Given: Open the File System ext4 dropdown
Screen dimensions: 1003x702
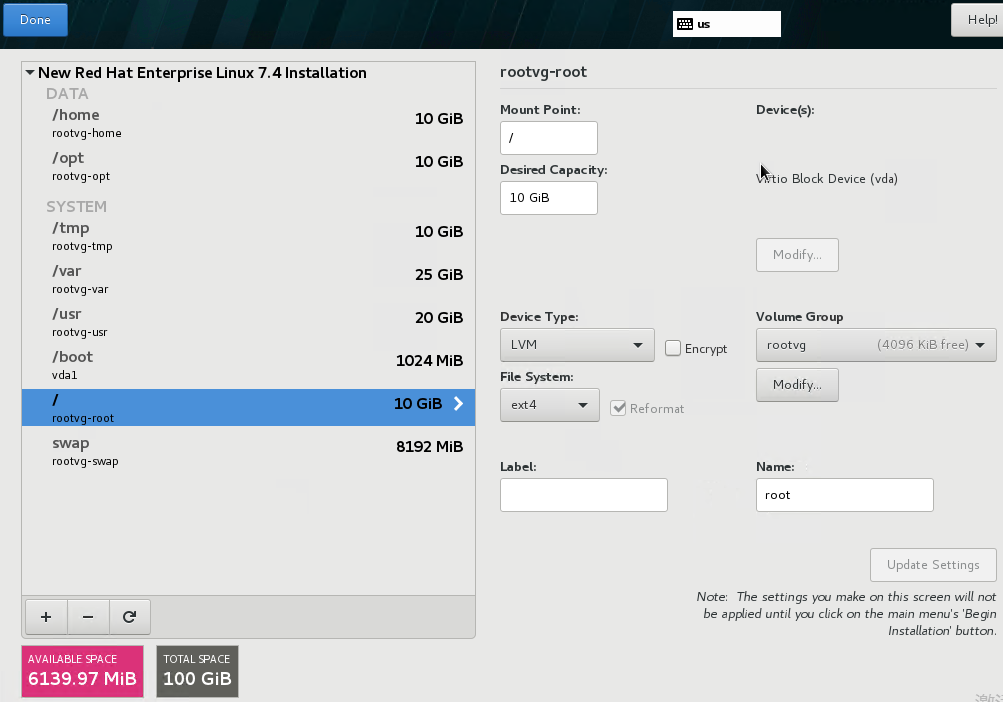Looking at the screenshot, I should point(549,405).
